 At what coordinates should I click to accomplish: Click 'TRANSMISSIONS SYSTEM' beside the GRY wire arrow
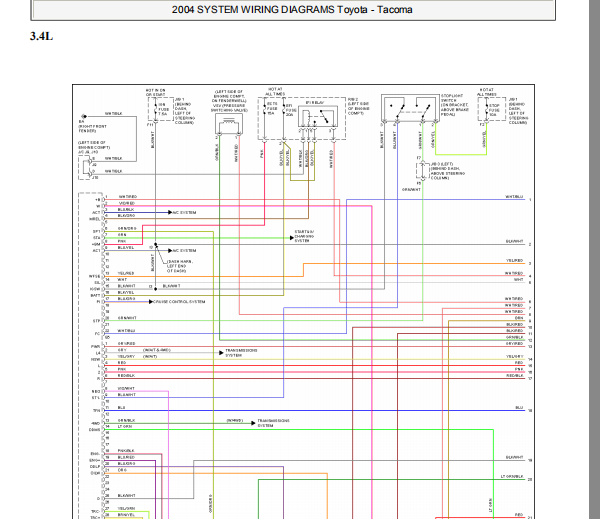241,353
